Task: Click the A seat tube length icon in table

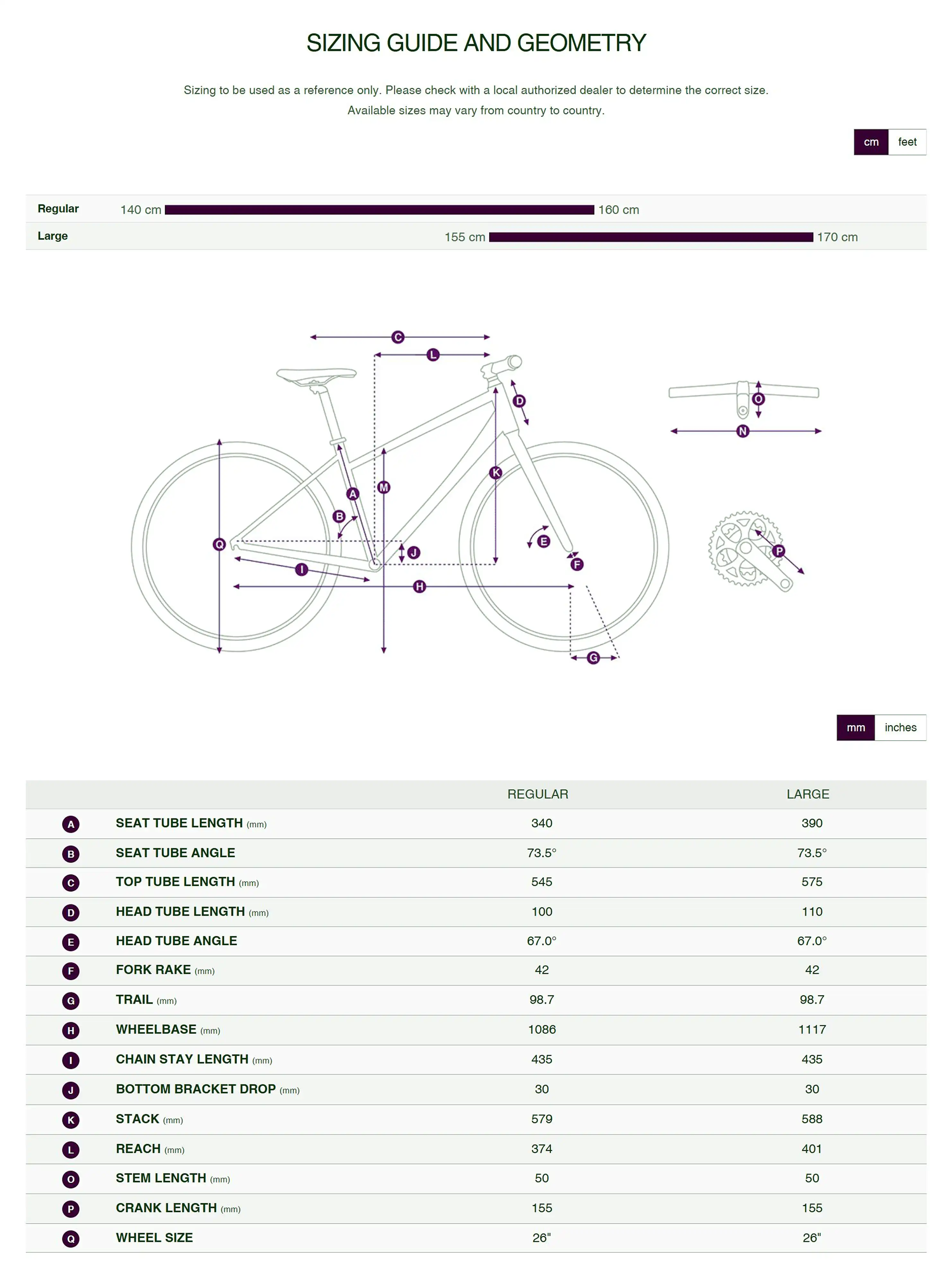Action: [x=71, y=824]
